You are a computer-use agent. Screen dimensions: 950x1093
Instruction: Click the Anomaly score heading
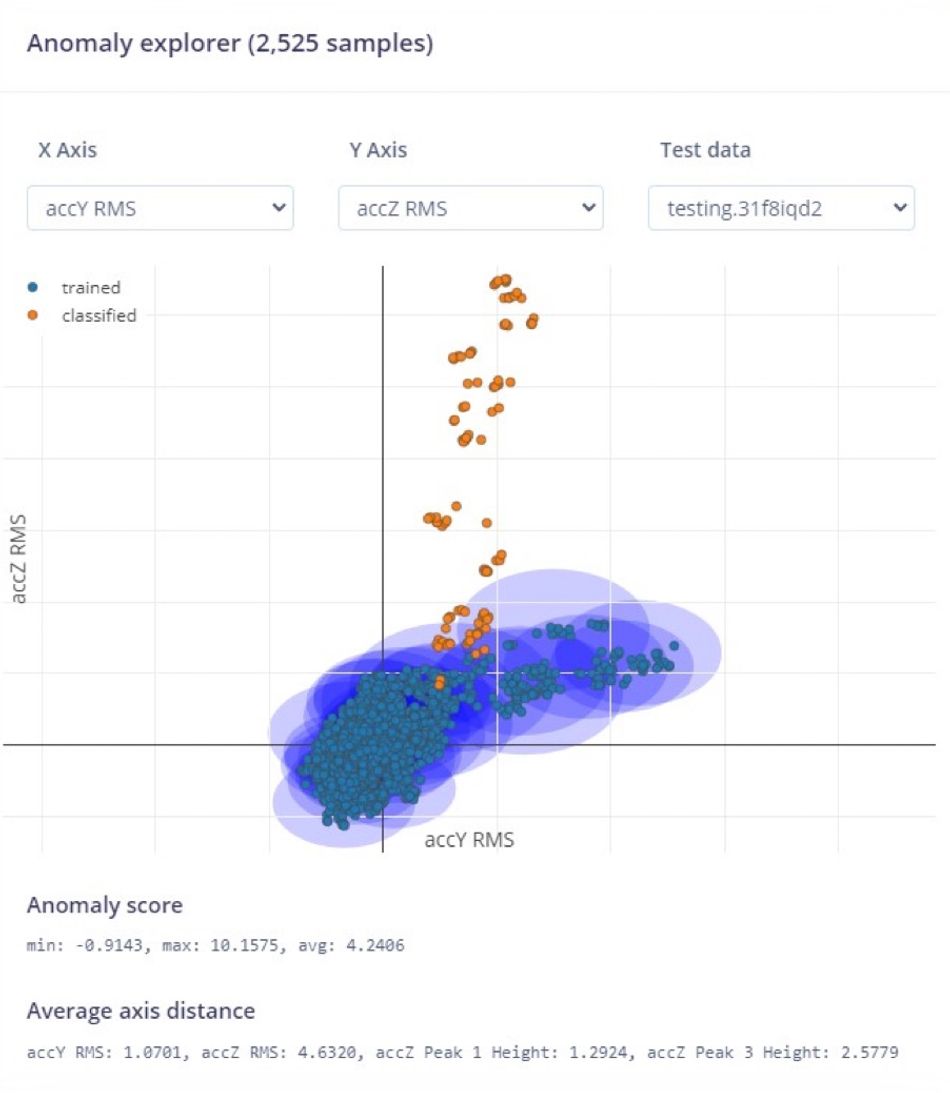[105, 905]
